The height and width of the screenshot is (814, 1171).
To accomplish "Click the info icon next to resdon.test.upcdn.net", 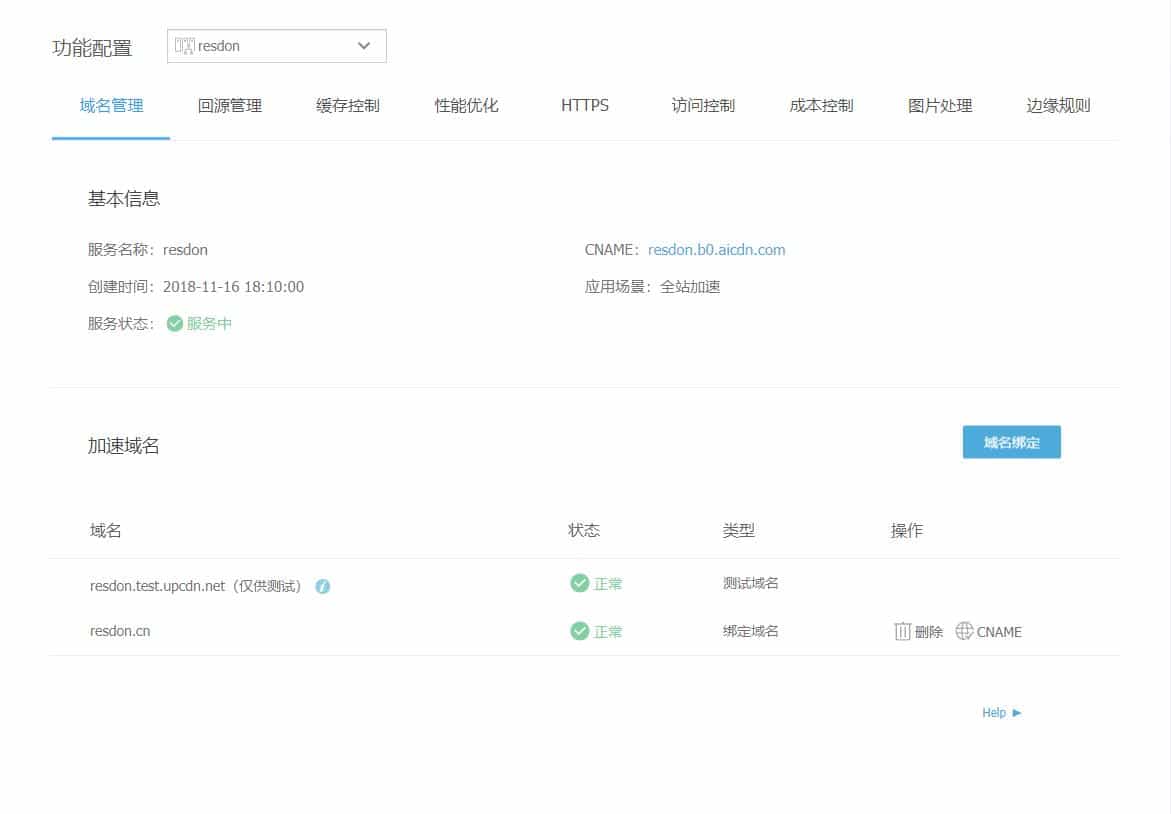I will pyautogui.click(x=321, y=586).
